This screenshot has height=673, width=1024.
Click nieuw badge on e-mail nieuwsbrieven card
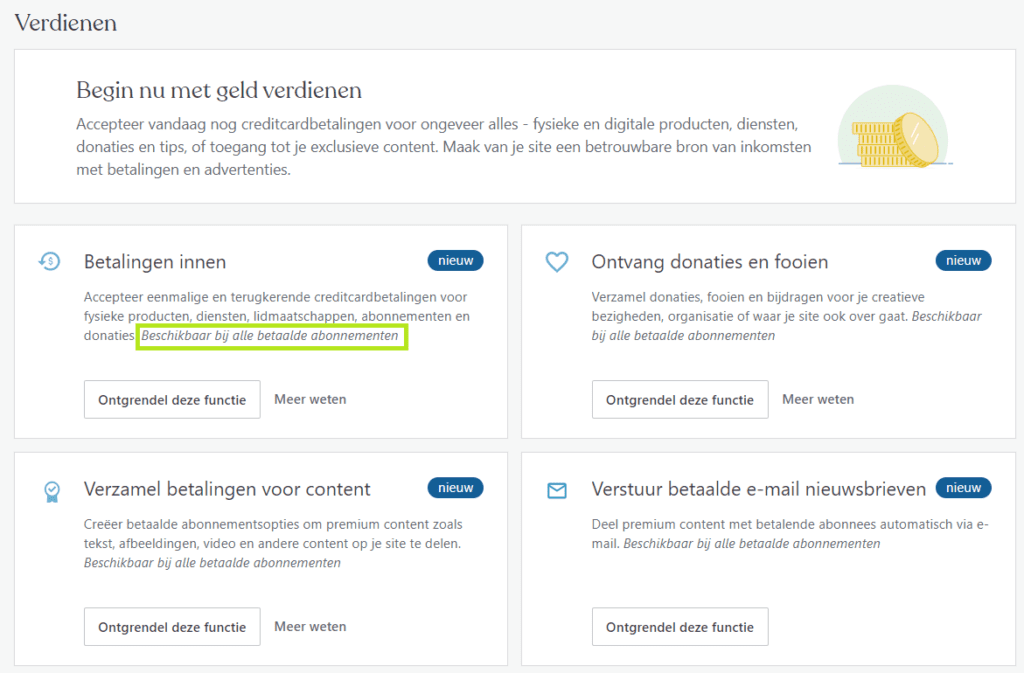[964, 488]
